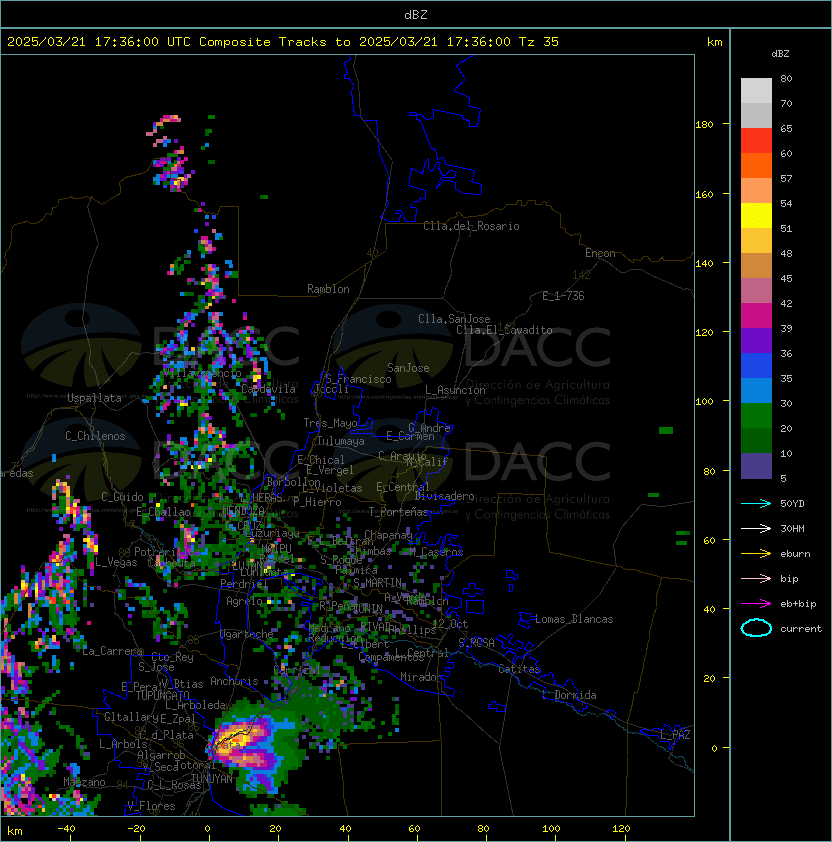Click the Uspallata place label
The image size is (832, 842).
[x=94, y=398]
